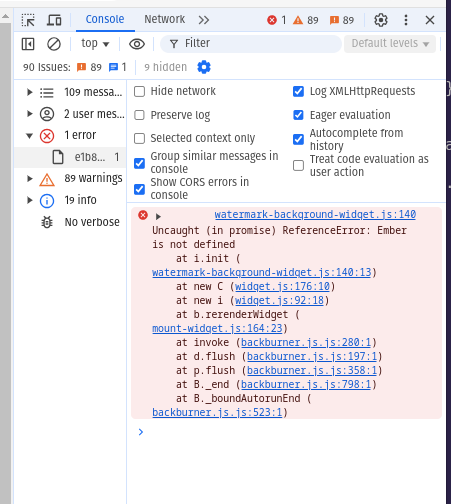Open DevTools settings gear in top bar
451x504 pixels.
[x=381, y=20]
